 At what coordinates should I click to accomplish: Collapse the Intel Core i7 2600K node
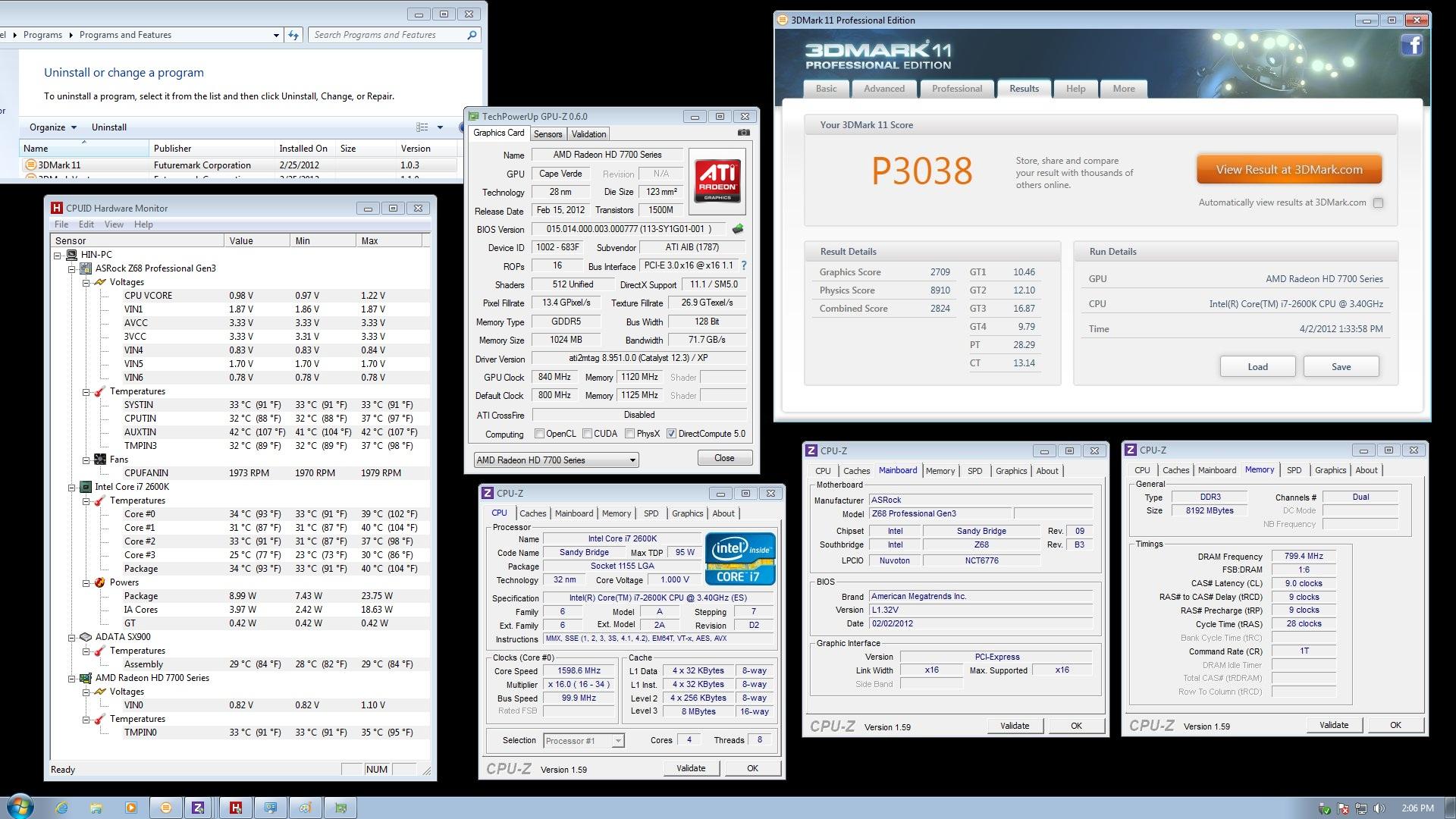point(72,488)
